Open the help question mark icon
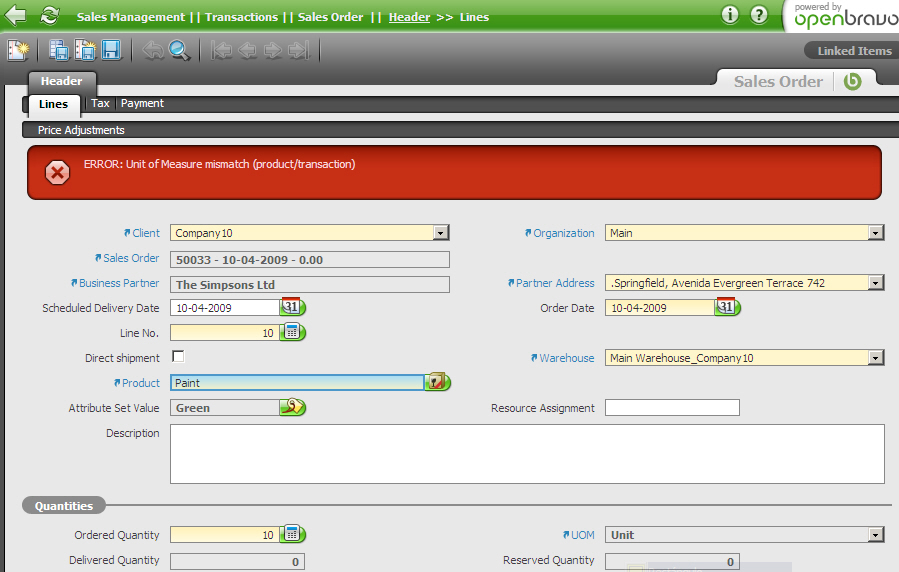This screenshot has width=899, height=572. 759,15
